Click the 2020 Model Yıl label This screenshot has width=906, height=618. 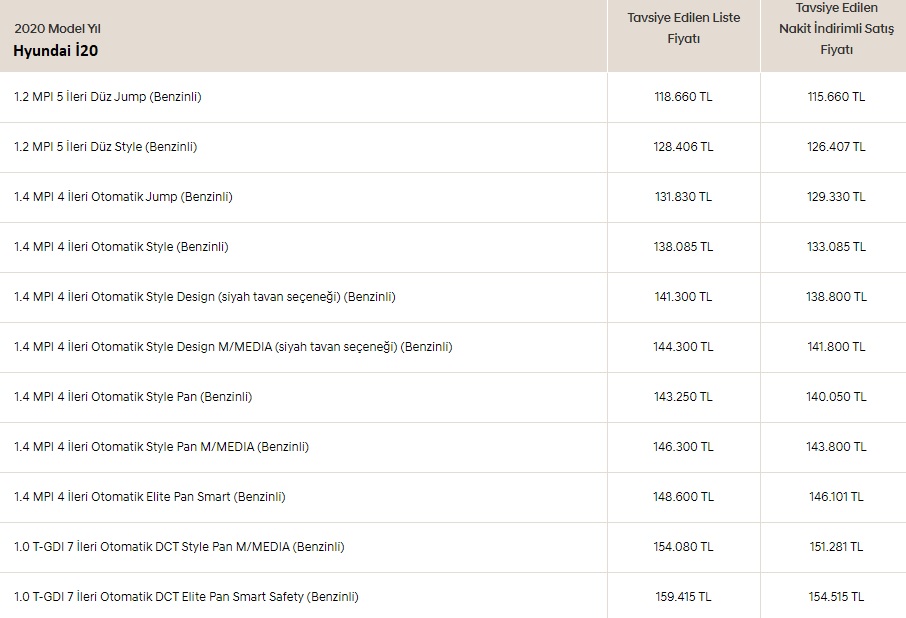tap(57, 29)
